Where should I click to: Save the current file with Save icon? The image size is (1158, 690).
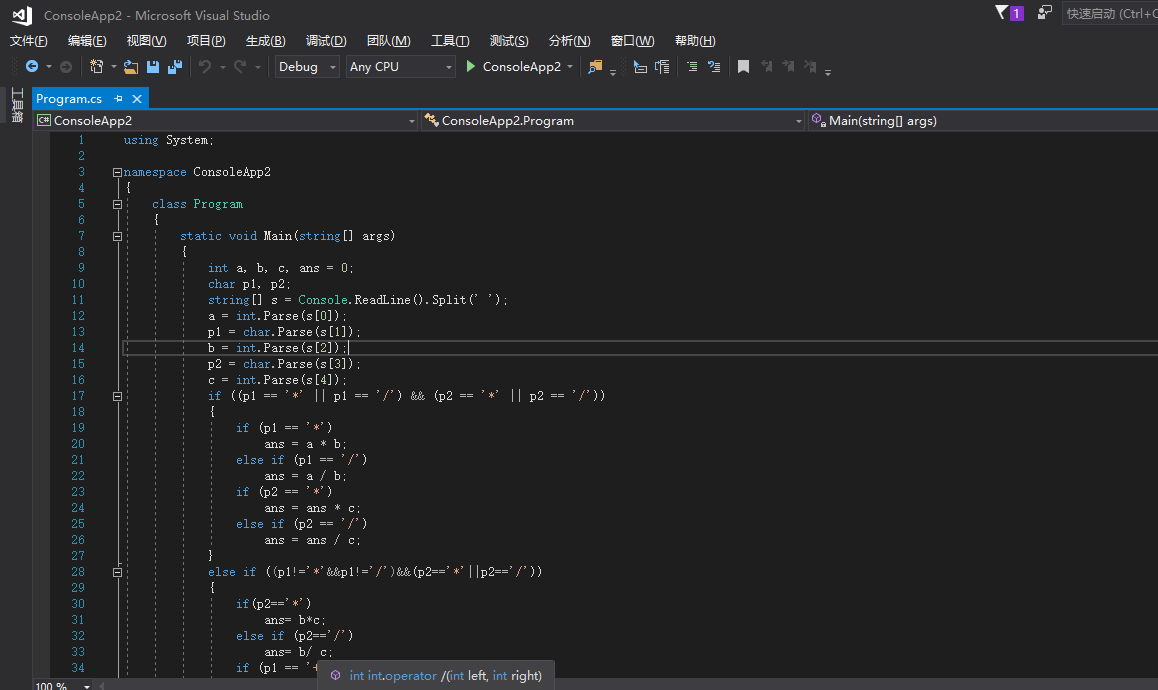click(x=153, y=67)
